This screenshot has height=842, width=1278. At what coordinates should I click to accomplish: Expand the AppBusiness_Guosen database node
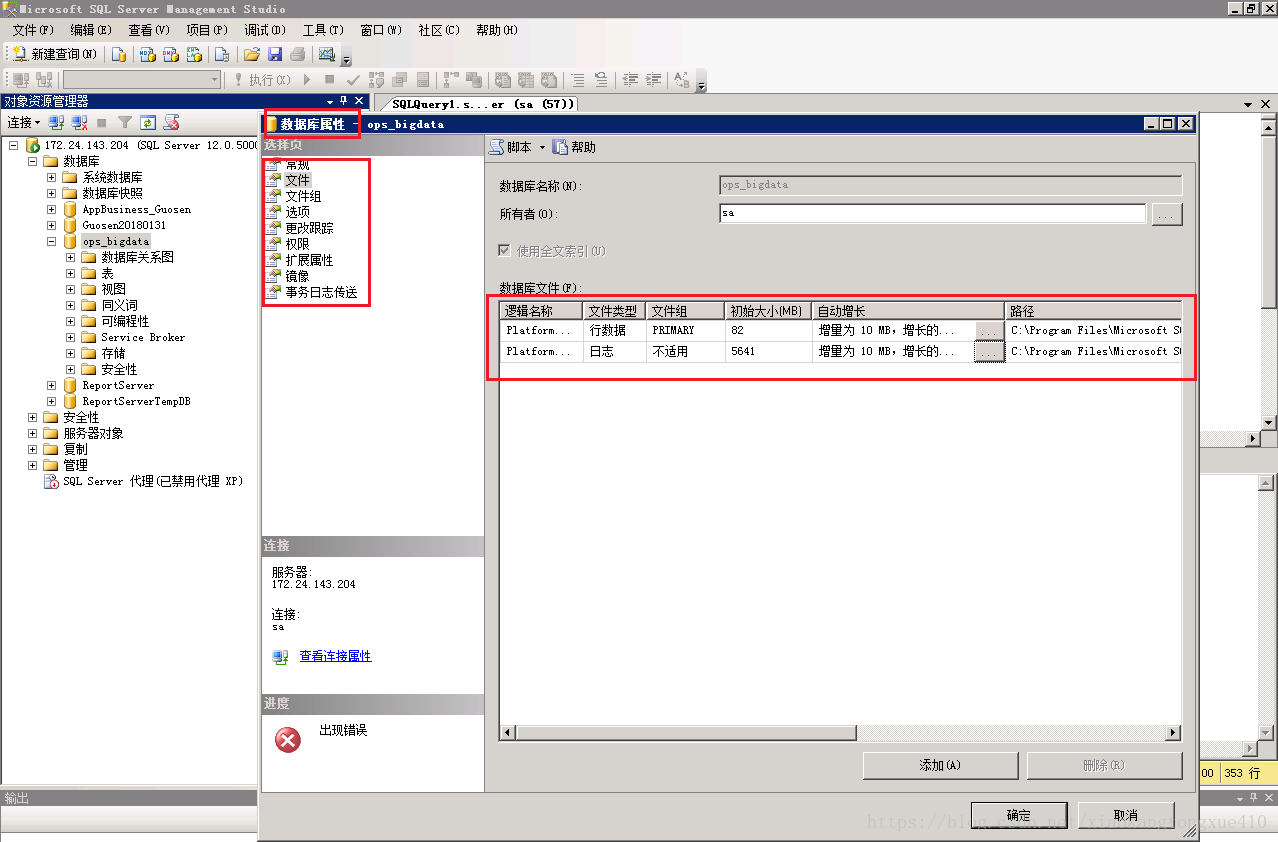coord(52,209)
